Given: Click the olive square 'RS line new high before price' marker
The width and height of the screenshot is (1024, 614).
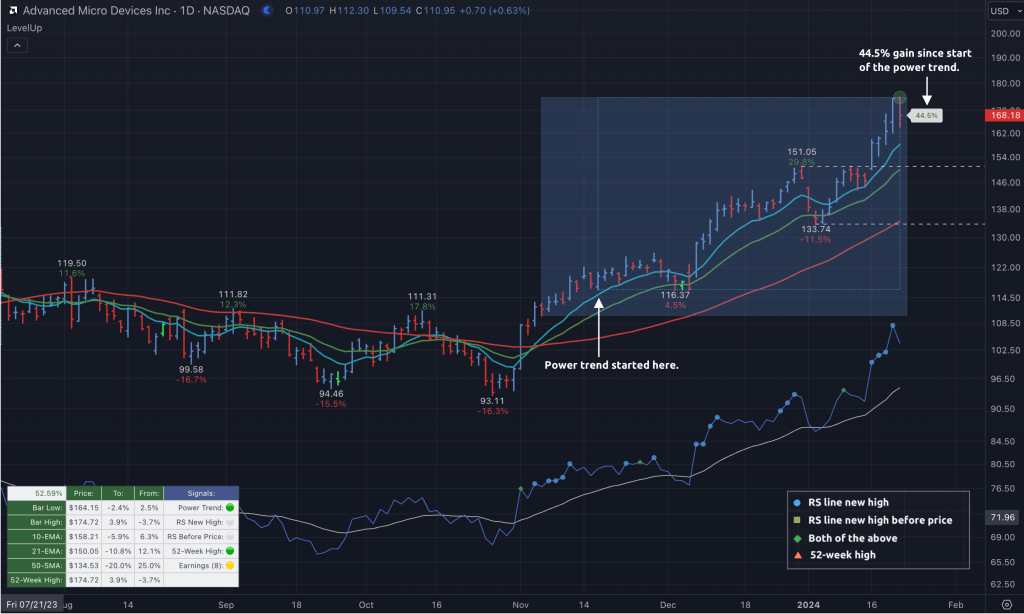Looking at the screenshot, I should pyautogui.click(x=795, y=520).
